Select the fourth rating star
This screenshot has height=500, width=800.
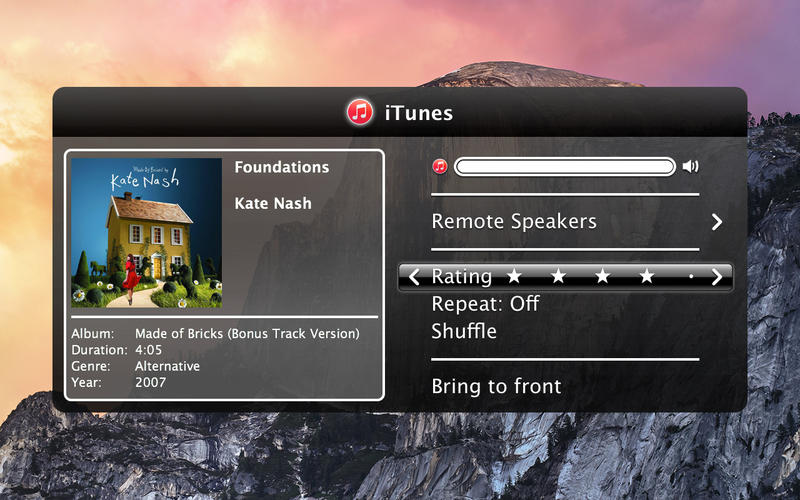coord(646,276)
